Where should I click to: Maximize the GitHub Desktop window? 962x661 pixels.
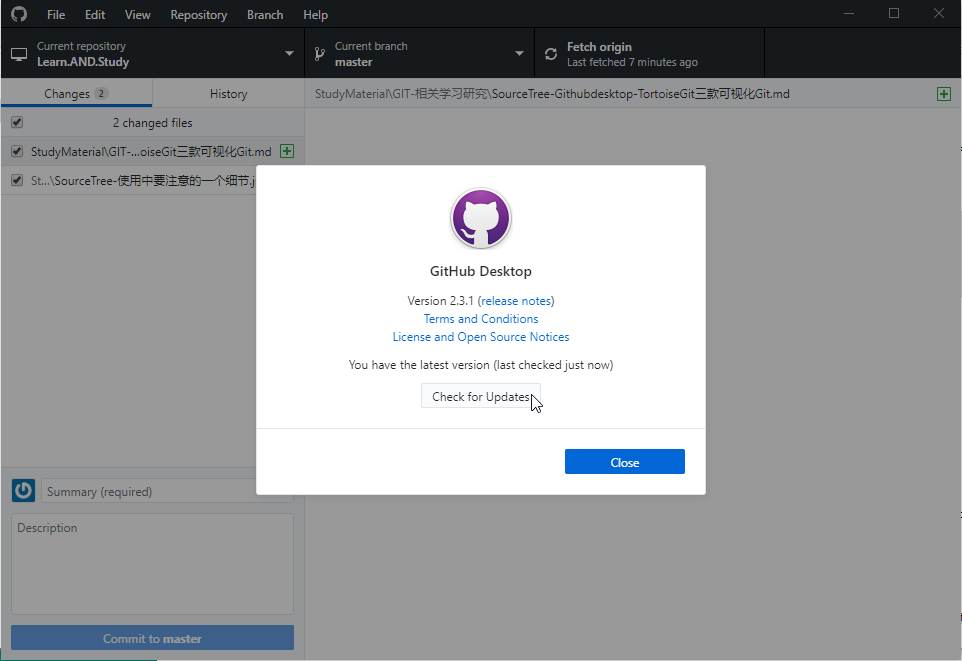(894, 14)
